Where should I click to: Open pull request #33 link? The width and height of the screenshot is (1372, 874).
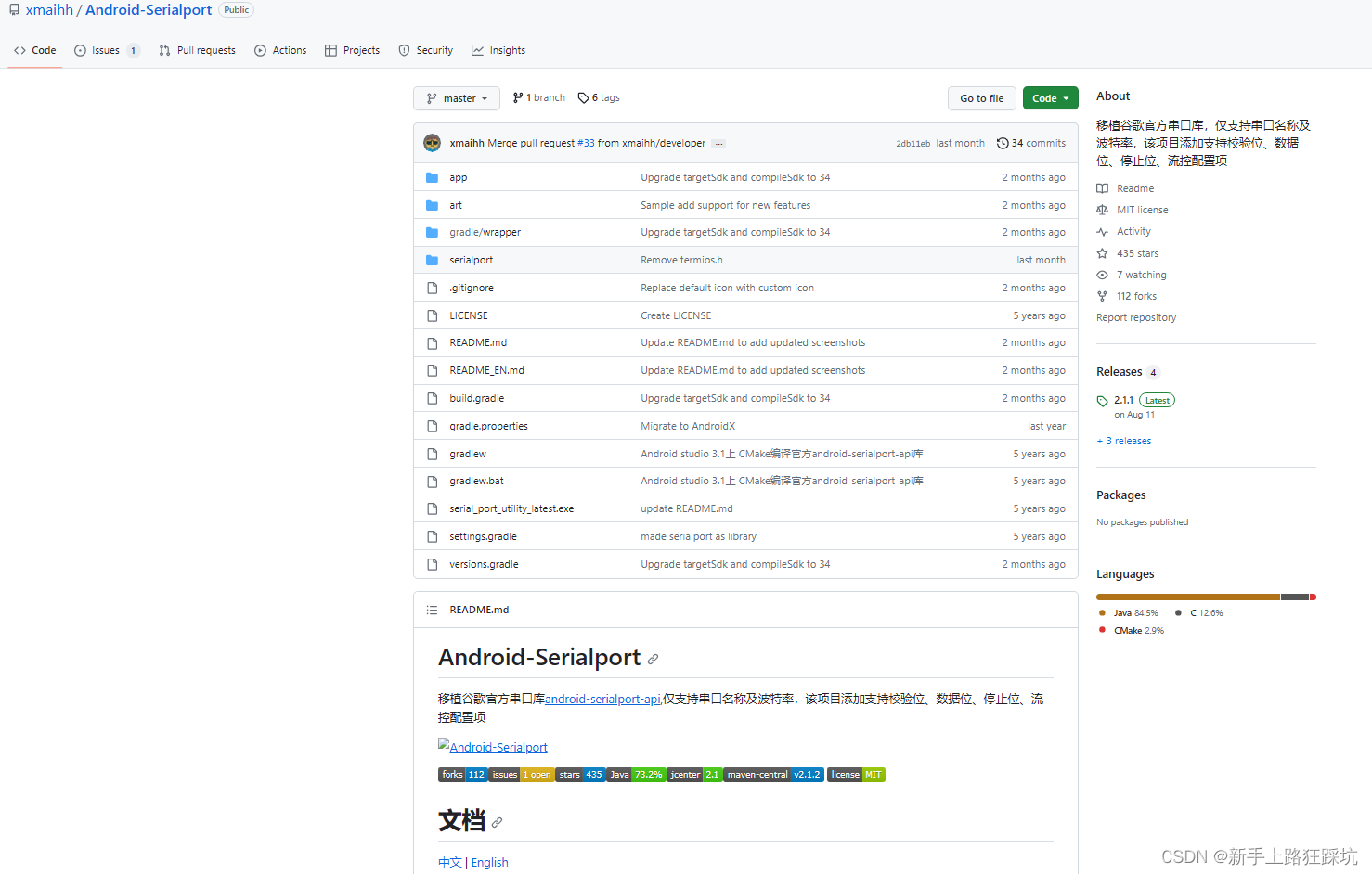pyautogui.click(x=586, y=143)
